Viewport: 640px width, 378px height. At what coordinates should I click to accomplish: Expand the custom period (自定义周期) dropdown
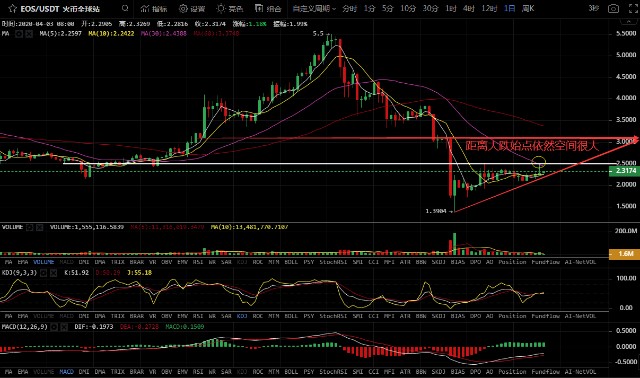(x=314, y=9)
